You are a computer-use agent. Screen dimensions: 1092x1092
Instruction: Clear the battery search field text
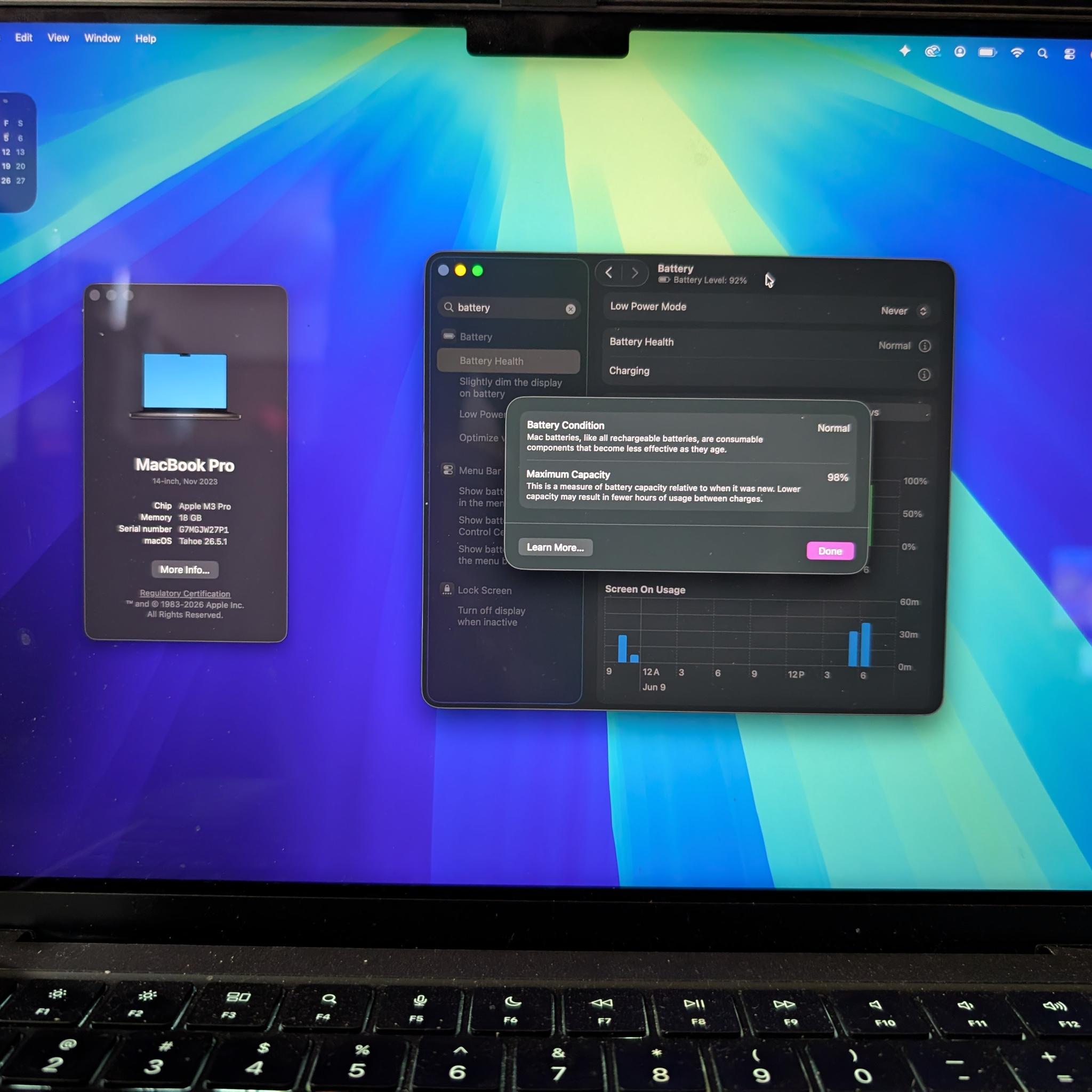tap(571, 309)
